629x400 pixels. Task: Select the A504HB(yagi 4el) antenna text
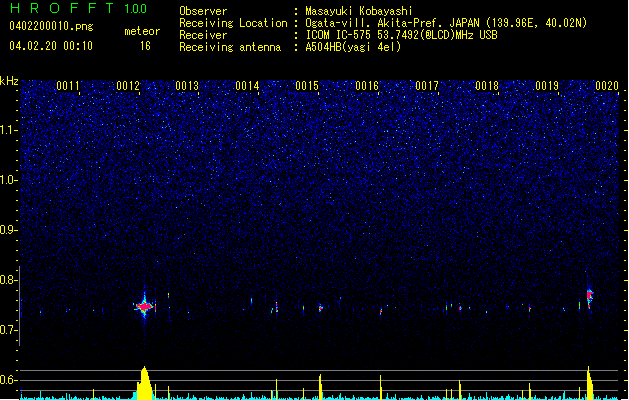[x=353, y=47]
